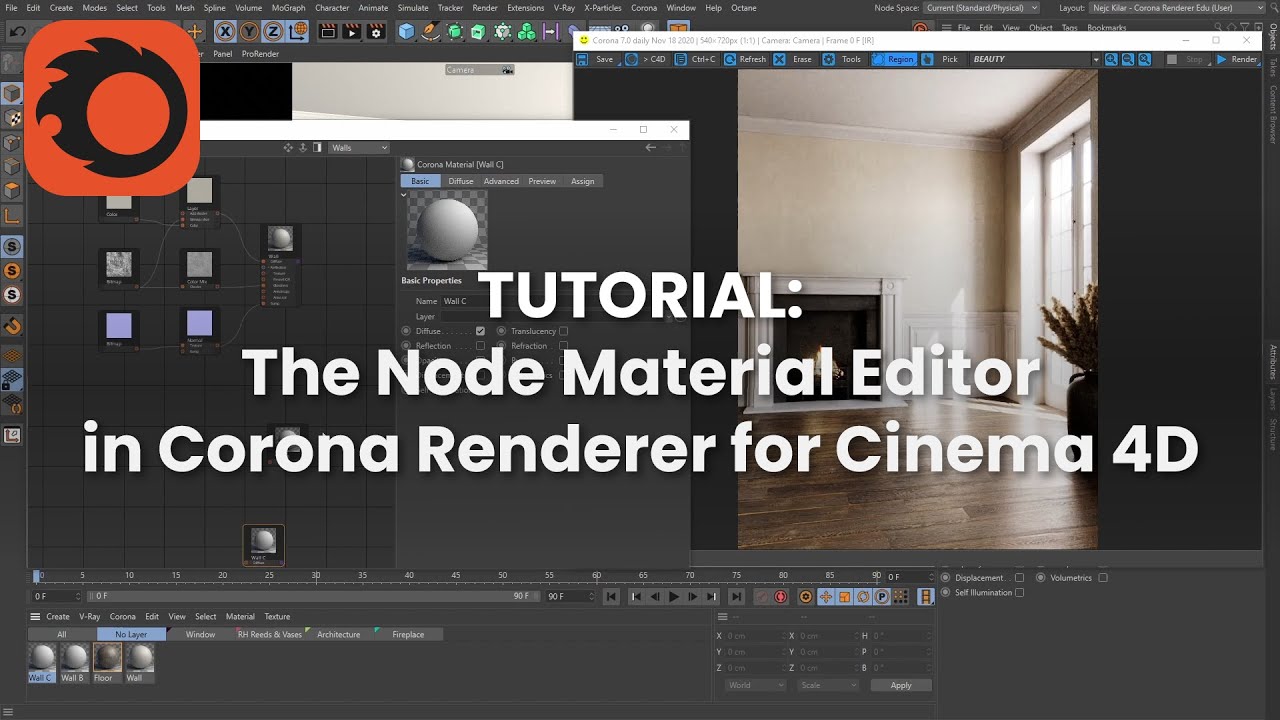Click the timeline ruler at frame 45
Image resolution: width=1280 pixels, height=720 pixels.
[x=456, y=576]
